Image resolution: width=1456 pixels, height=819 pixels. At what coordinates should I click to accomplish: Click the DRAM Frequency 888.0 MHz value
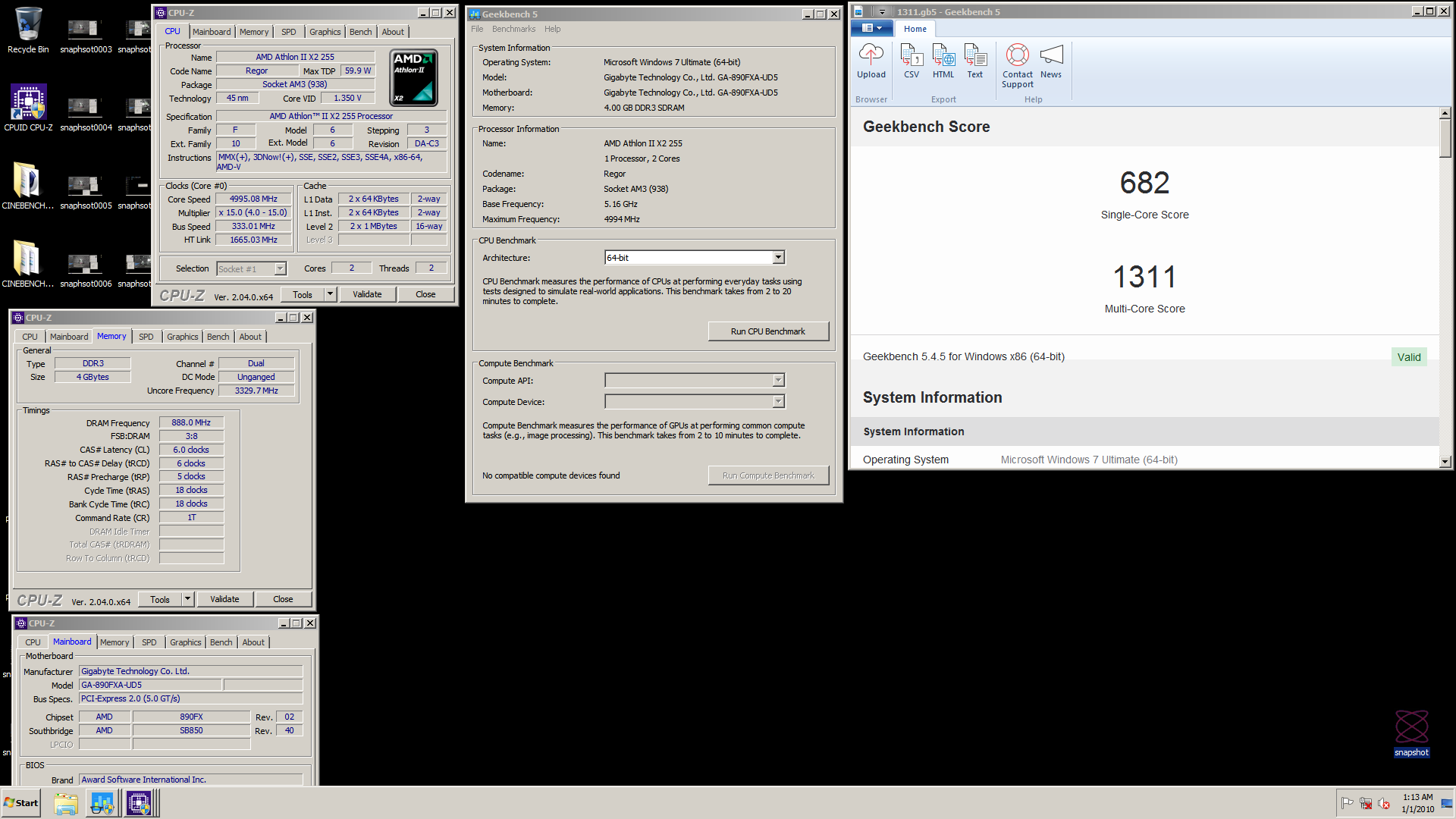coord(191,422)
